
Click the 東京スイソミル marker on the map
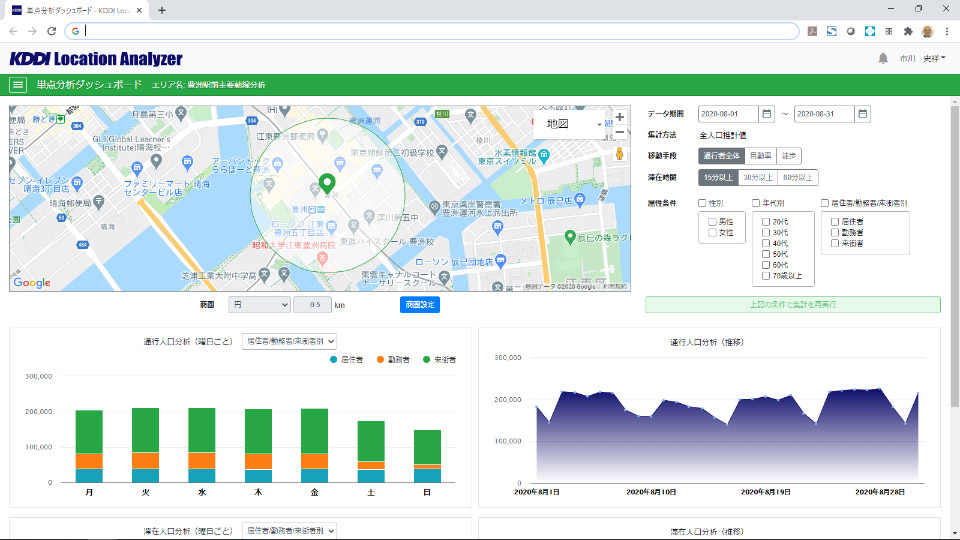[x=544, y=157]
